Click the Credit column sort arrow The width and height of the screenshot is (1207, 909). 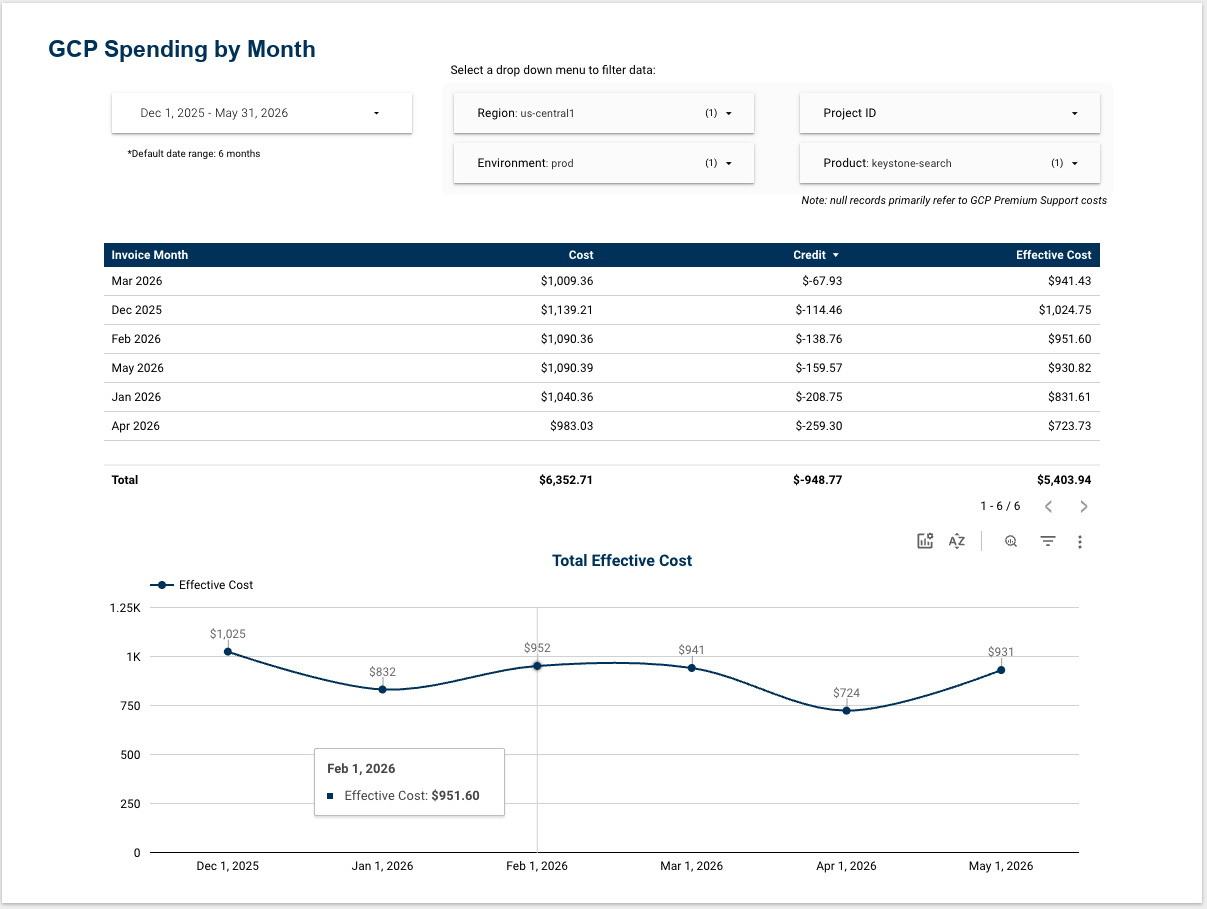click(x=836, y=255)
